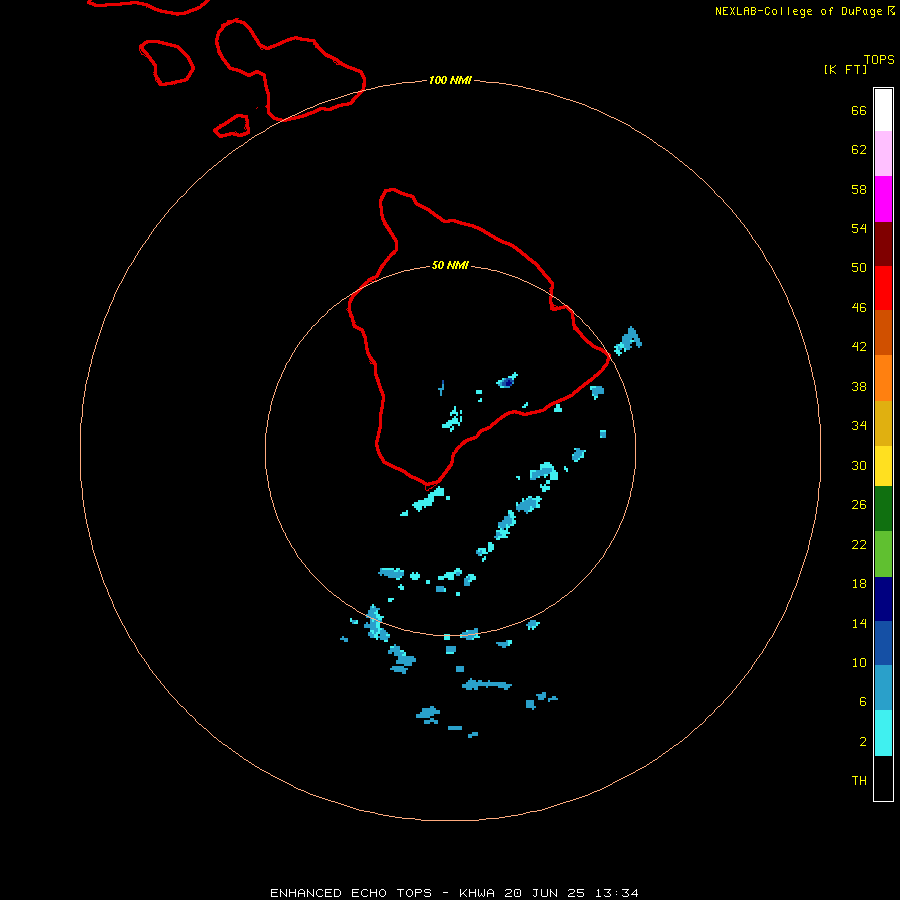Click the '13:34' timestamp in the footer
Image resolution: width=900 pixels, height=900 pixels.
point(617,893)
